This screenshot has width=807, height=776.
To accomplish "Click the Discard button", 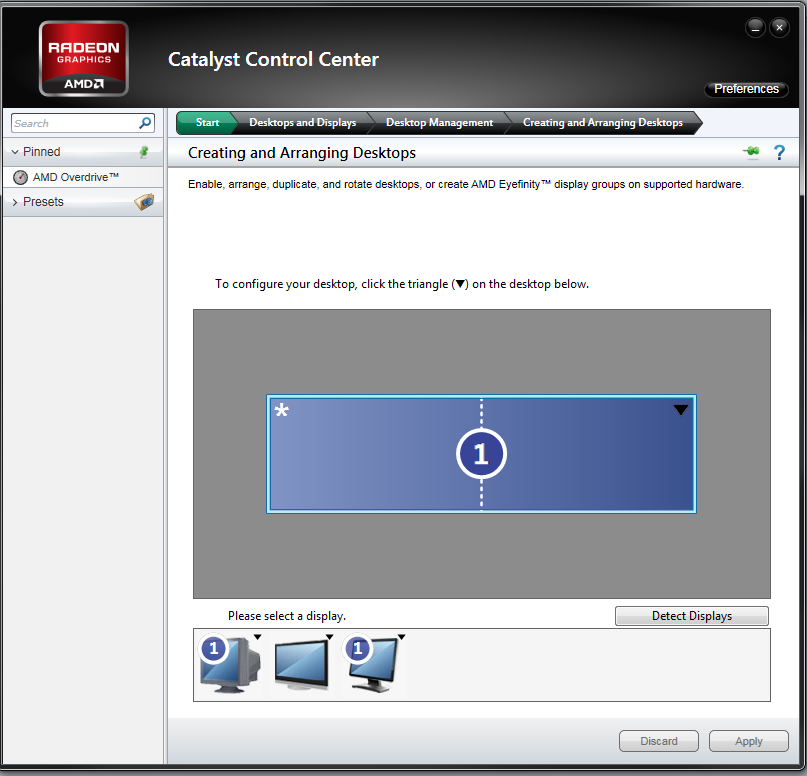I will pyautogui.click(x=659, y=741).
